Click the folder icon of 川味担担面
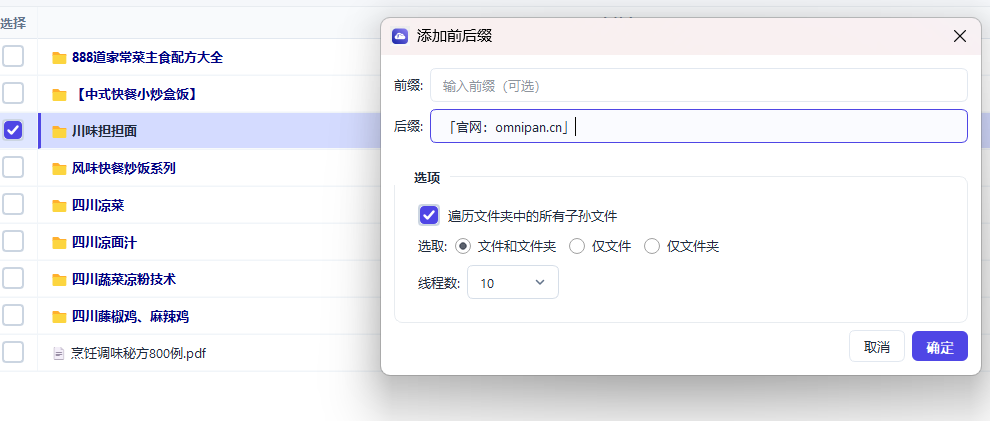This screenshot has height=421, width=990. (x=59, y=132)
